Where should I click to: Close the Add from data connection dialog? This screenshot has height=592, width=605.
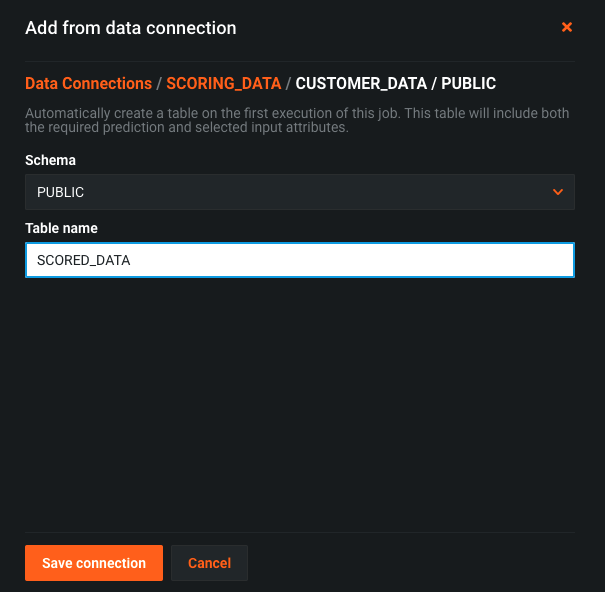(x=566, y=27)
